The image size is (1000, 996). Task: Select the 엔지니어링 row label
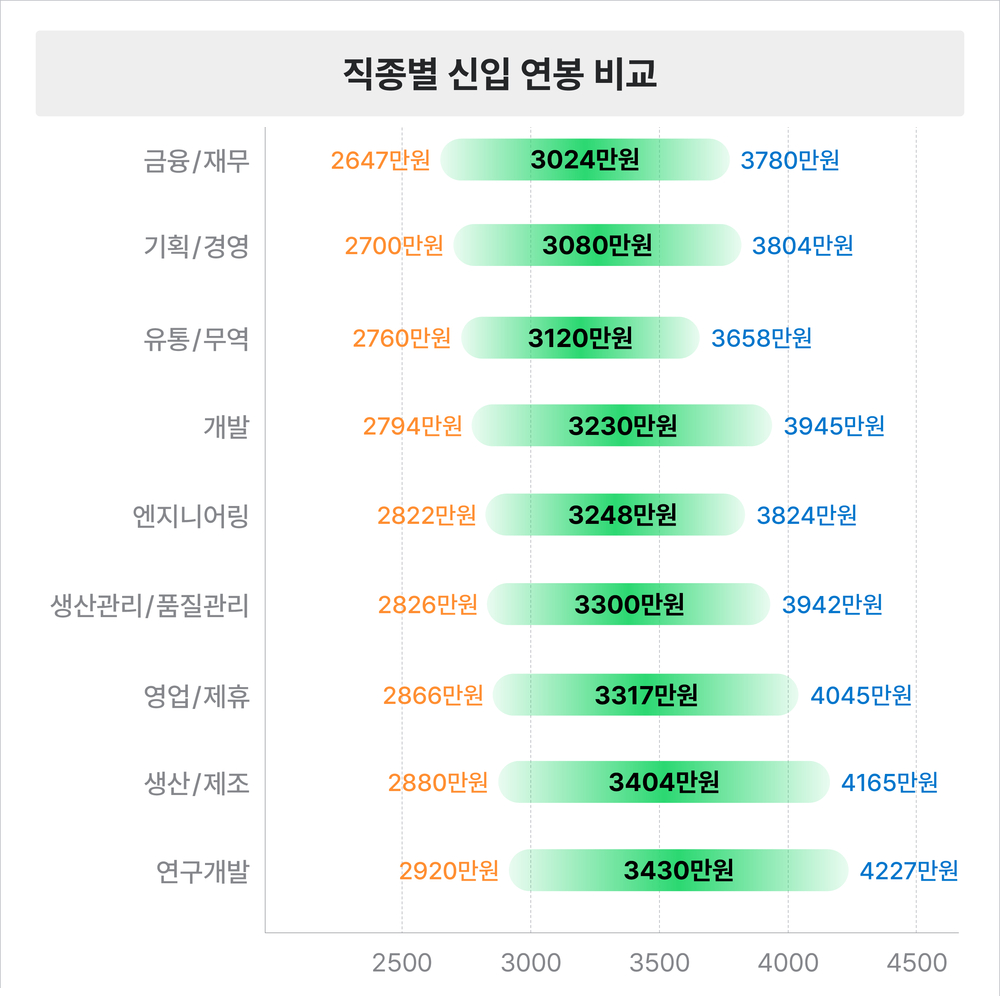(190, 515)
